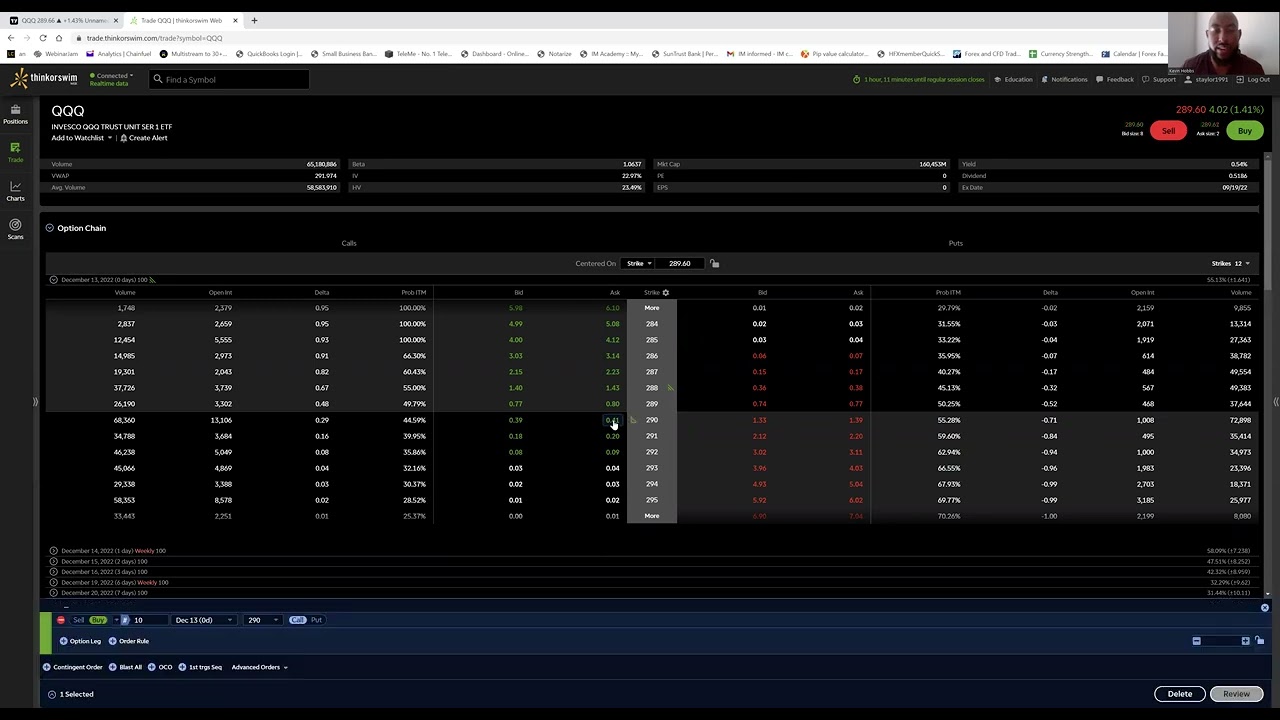Add a Contingent Order

click(x=73, y=667)
